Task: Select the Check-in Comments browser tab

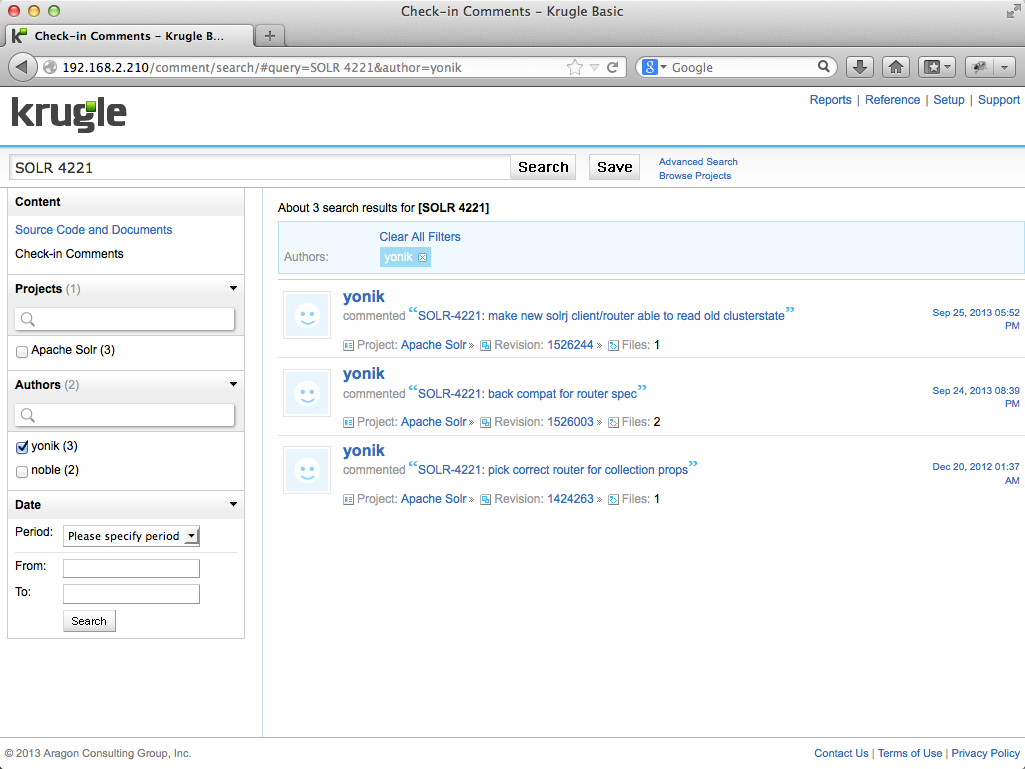Action: (129, 36)
